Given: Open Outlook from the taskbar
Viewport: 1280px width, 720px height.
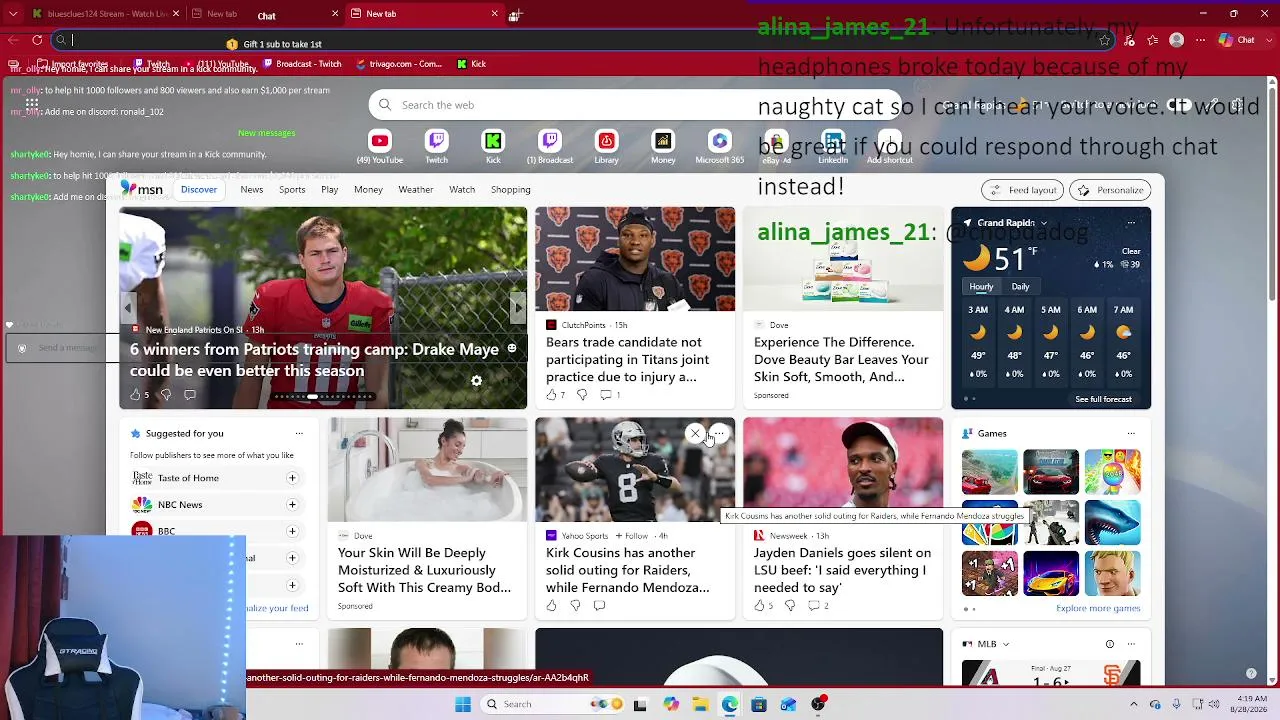Looking at the screenshot, I should [789, 704].
